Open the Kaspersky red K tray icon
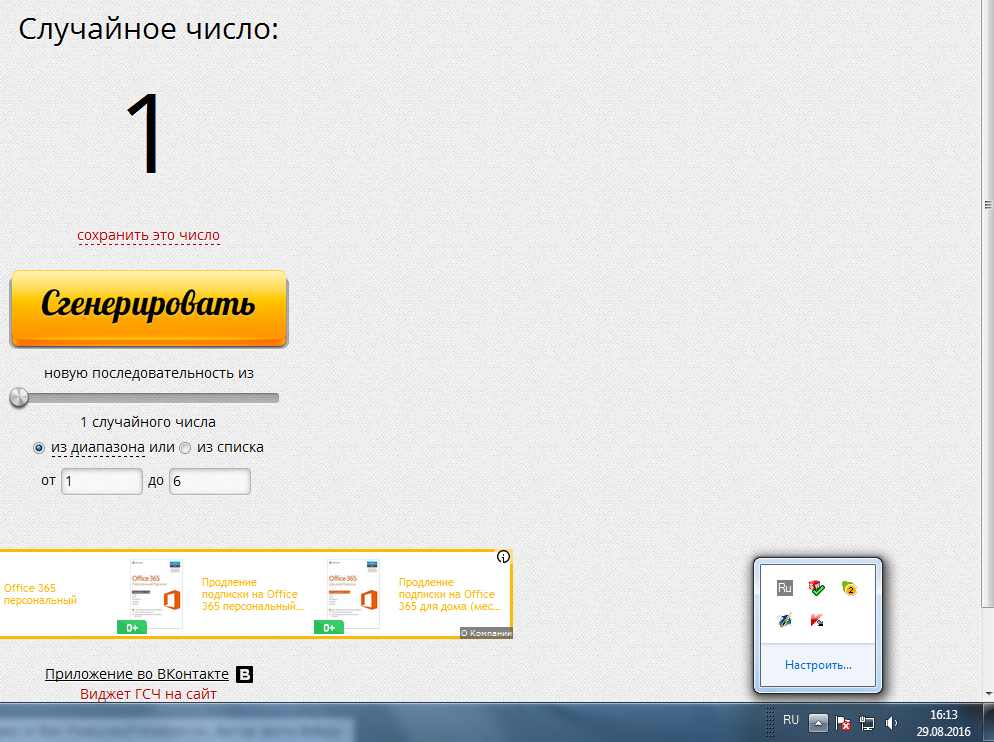This screenshot has width=994, height=742. coord(817,620)
